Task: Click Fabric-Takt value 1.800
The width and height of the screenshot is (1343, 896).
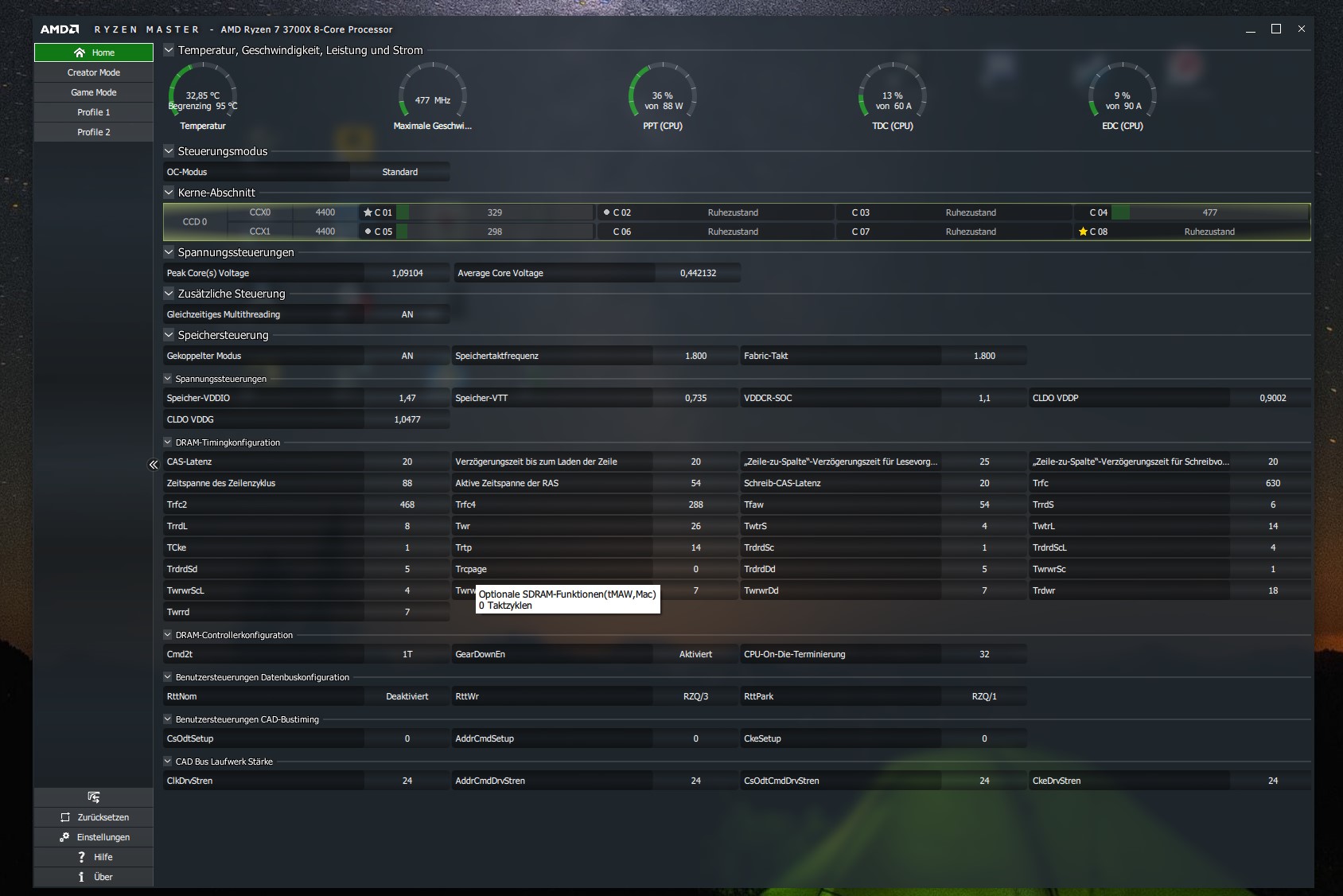Action: [984, 356]
